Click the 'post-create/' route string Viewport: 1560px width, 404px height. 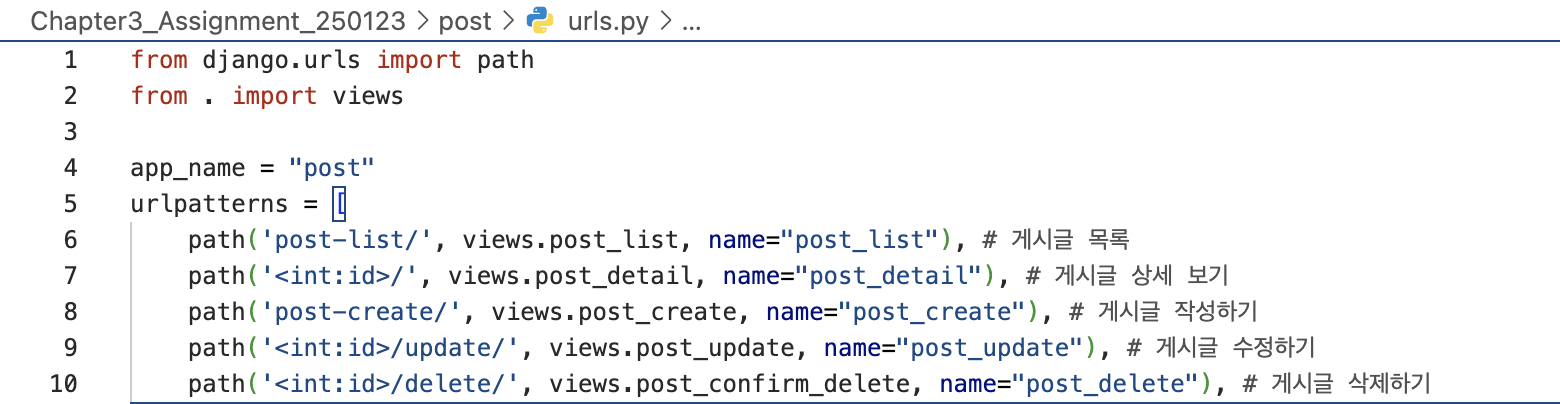[361, 311]
